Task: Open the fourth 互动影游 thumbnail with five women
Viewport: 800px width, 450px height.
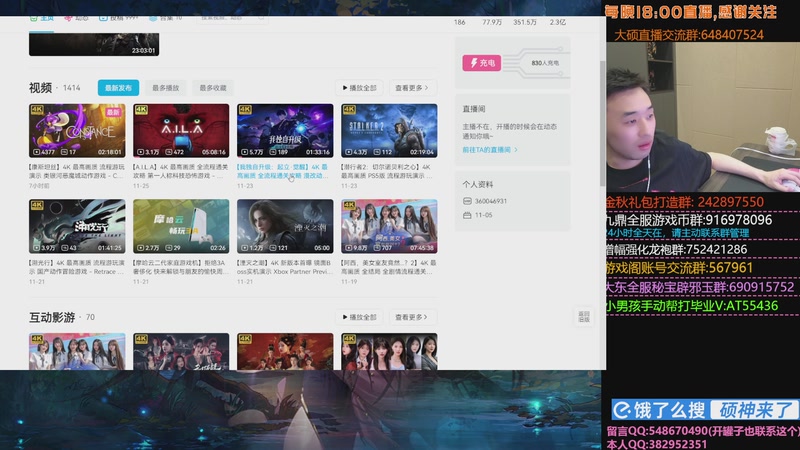Action: [x=389, y=352]
